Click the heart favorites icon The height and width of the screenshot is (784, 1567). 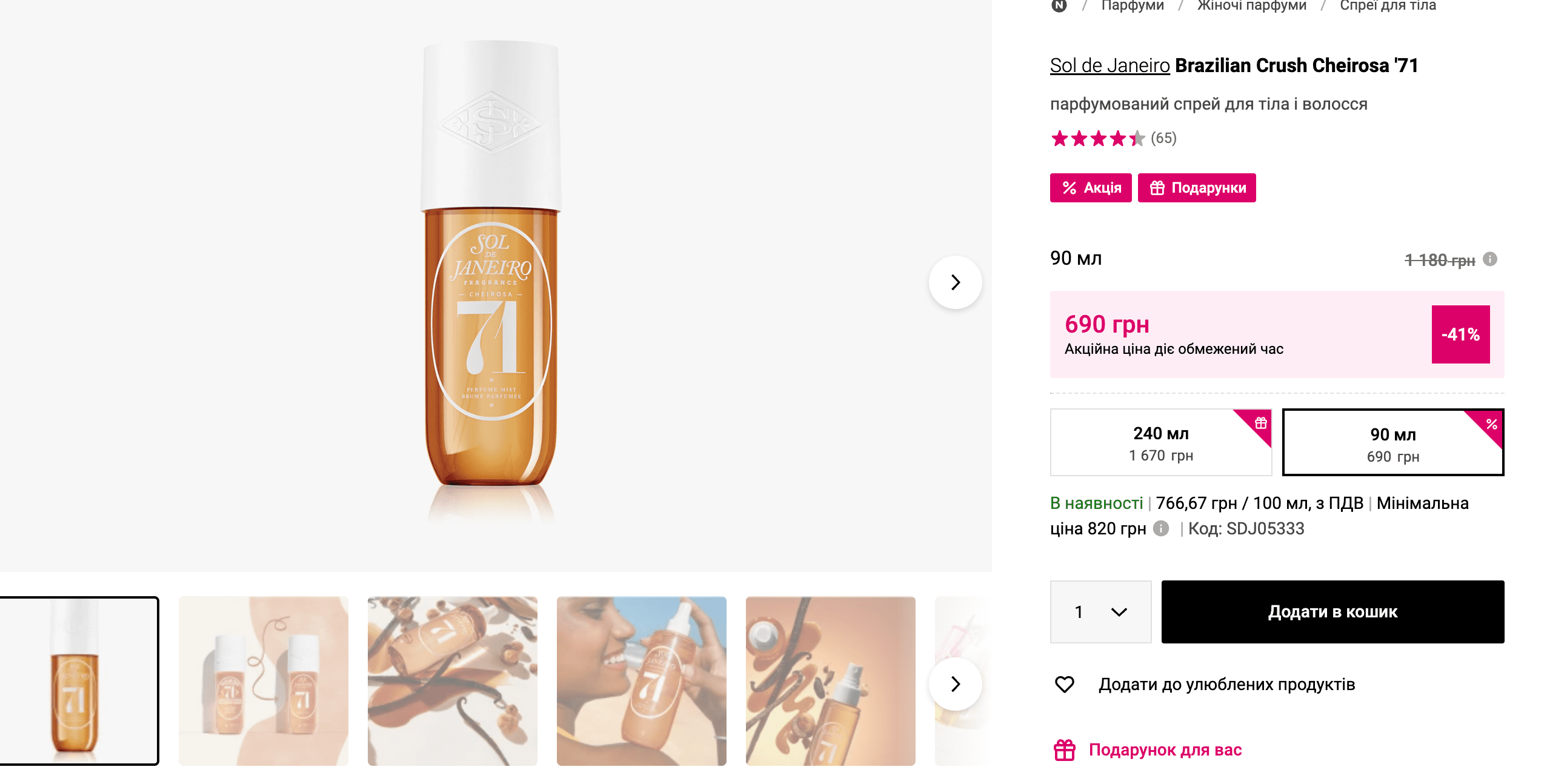click(1065, 684)
